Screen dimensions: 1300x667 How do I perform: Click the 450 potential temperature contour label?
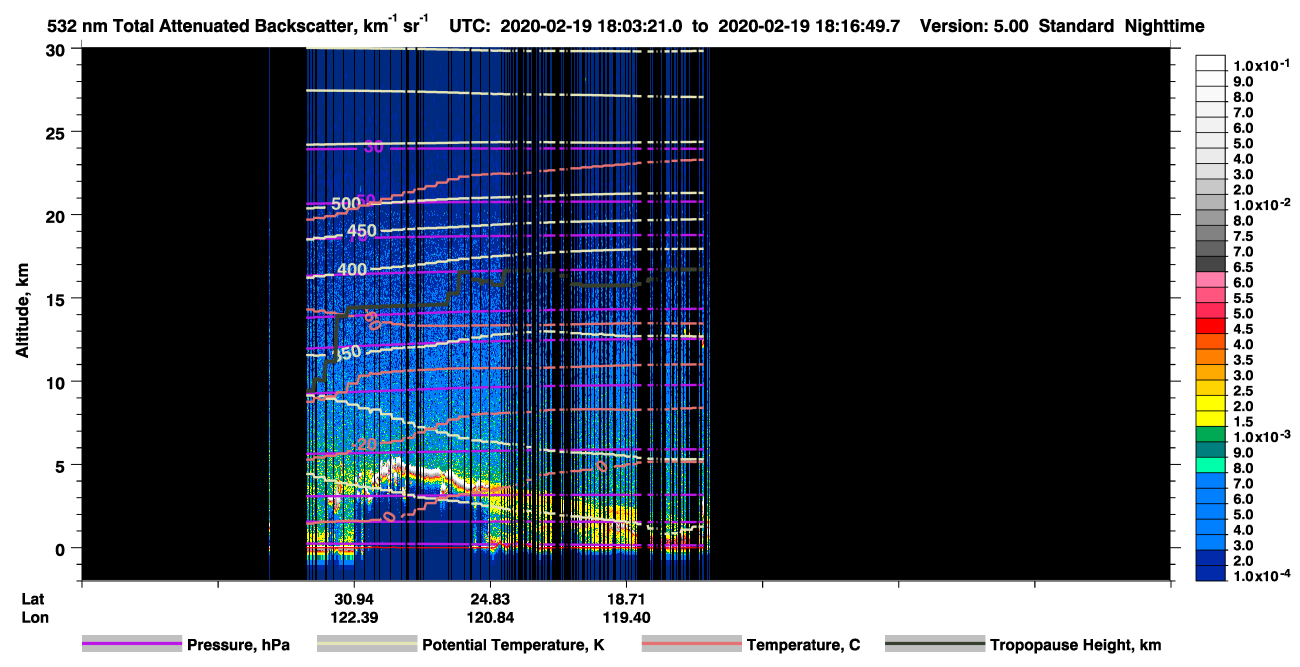[361, 232]
